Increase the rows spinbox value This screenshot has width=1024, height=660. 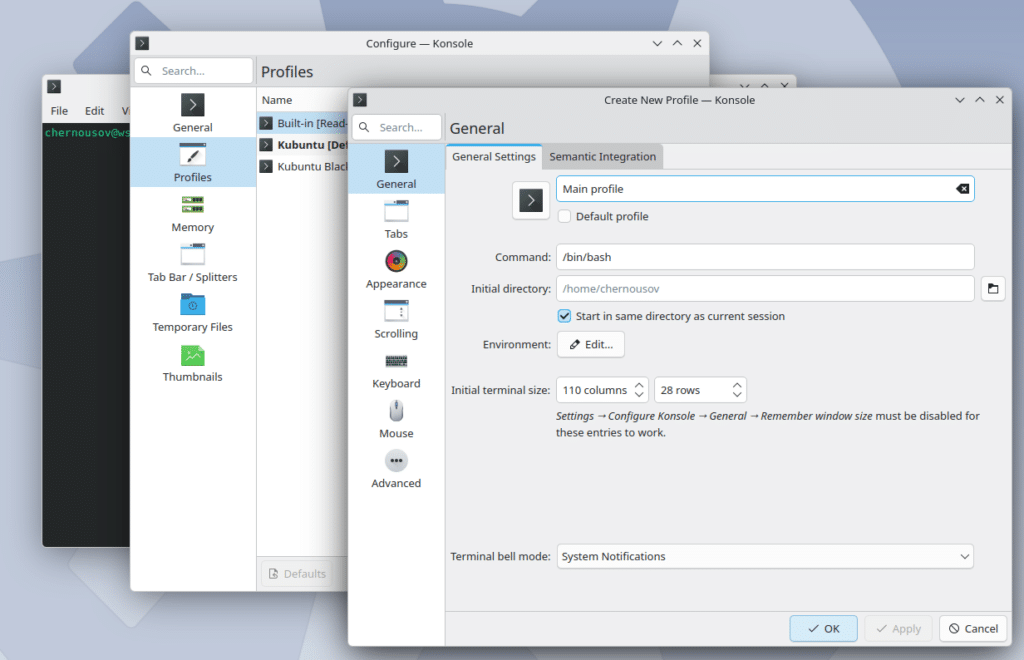737,385
